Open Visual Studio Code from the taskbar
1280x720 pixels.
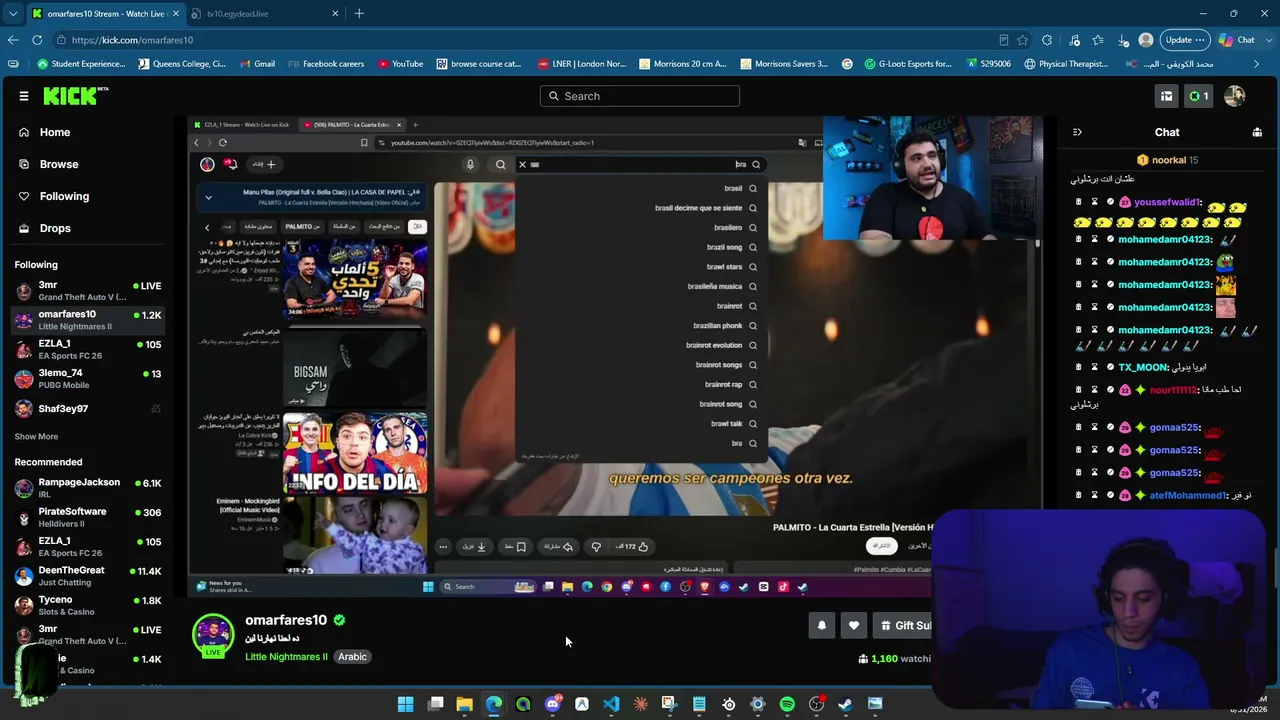tap(611, 704)
